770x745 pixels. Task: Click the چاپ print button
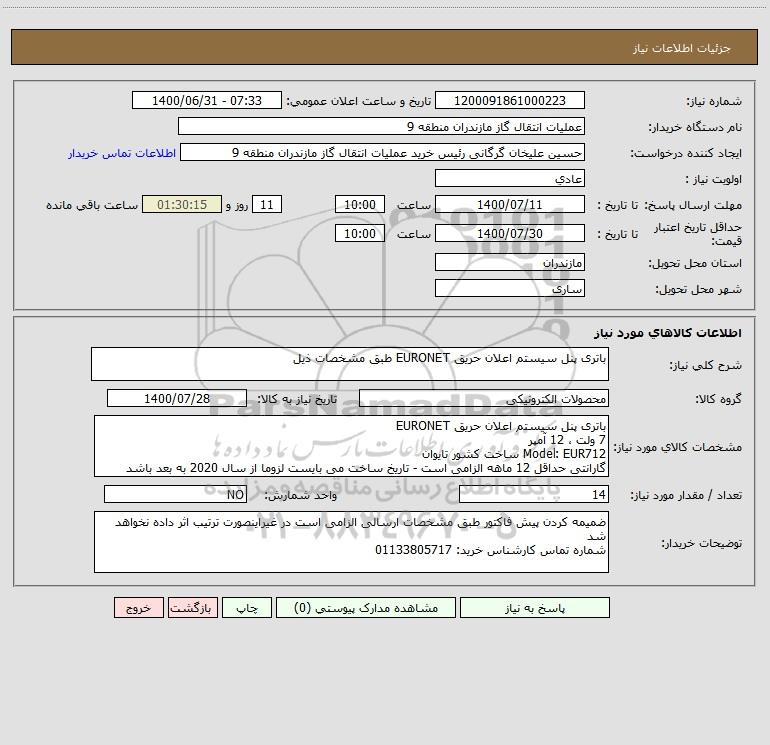247,607
